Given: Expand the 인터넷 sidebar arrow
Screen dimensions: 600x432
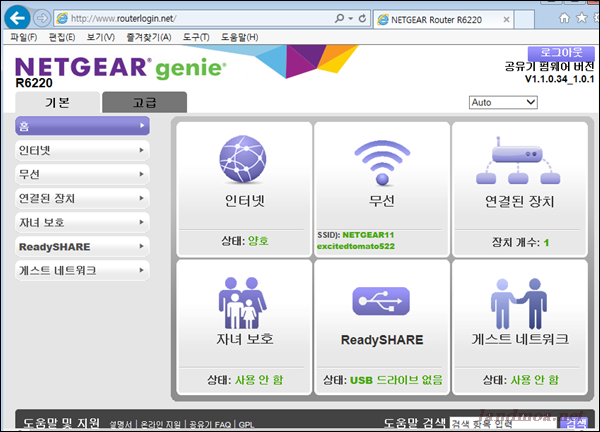Looking at the screenshot, I should point(142,150).
